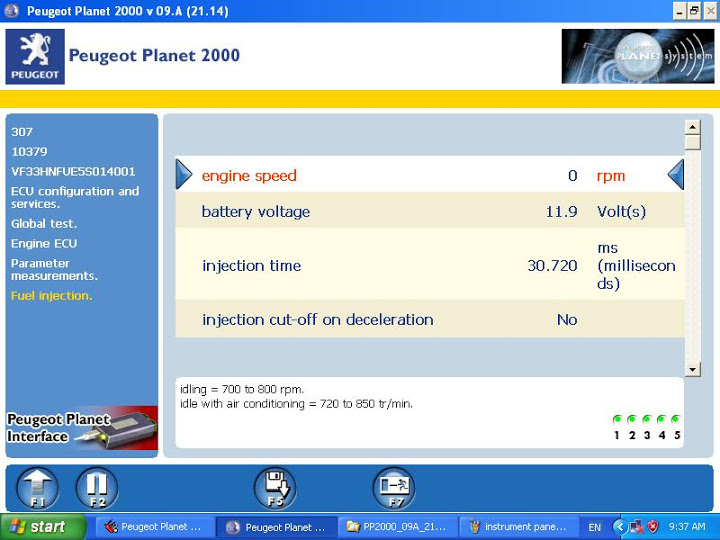Open instrument pane taskbar window

[518, 527]
